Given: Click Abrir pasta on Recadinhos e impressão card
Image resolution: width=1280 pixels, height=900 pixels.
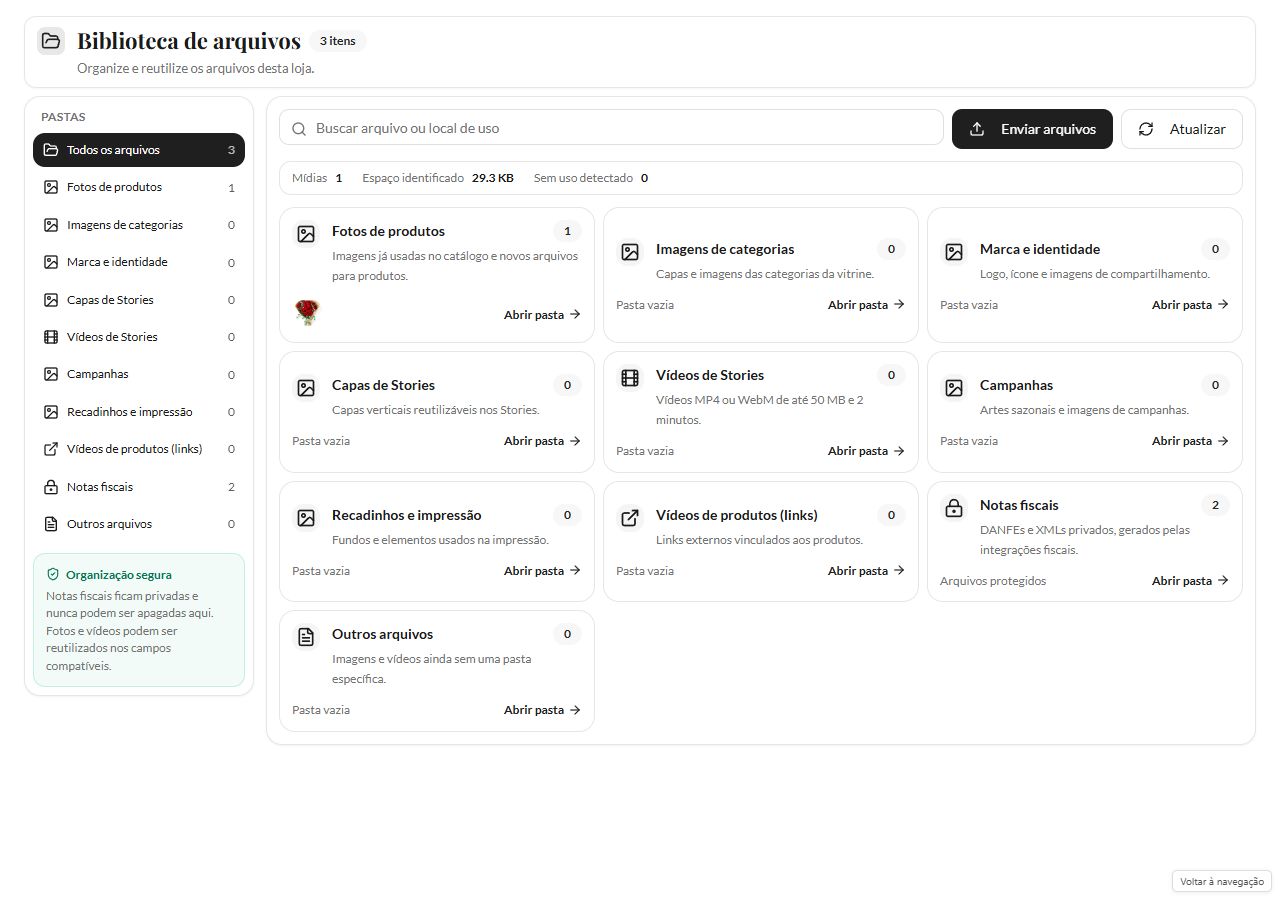Looking at the screenshot, I should click(x=542, y=571).
